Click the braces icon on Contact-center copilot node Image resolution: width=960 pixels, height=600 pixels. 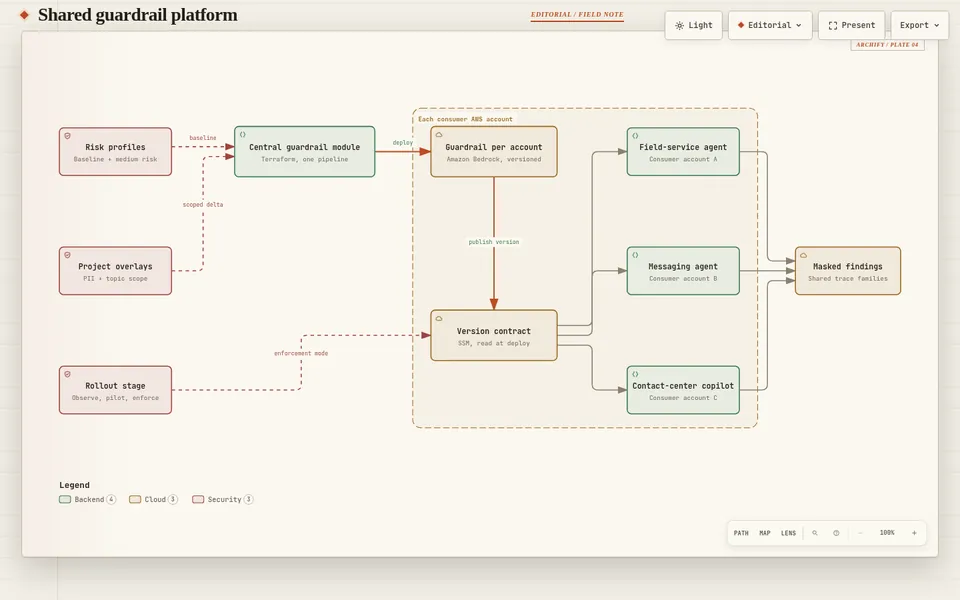click(x=635, y=374)
